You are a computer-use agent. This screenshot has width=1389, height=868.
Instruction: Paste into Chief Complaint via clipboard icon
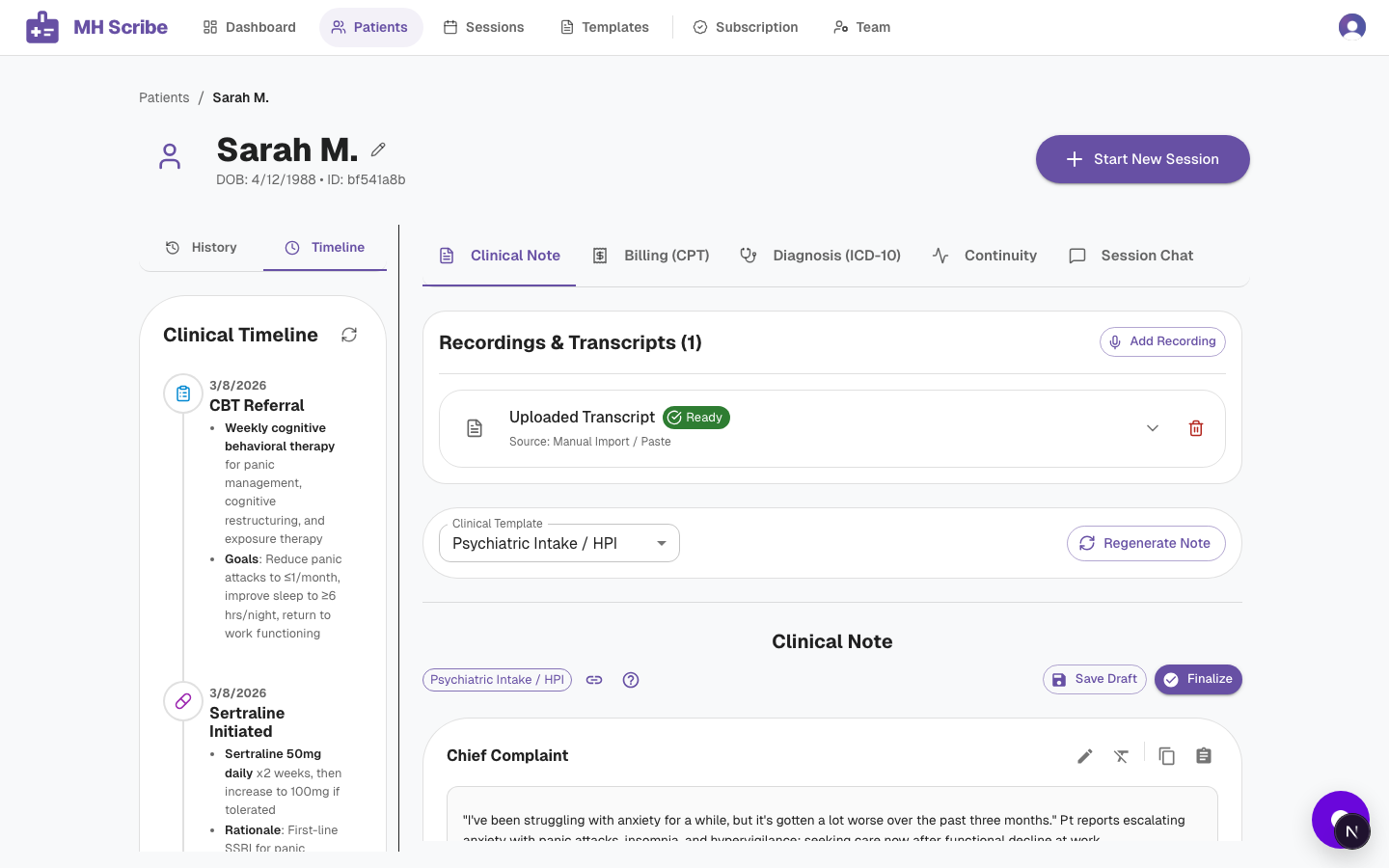pos(1204,756)
